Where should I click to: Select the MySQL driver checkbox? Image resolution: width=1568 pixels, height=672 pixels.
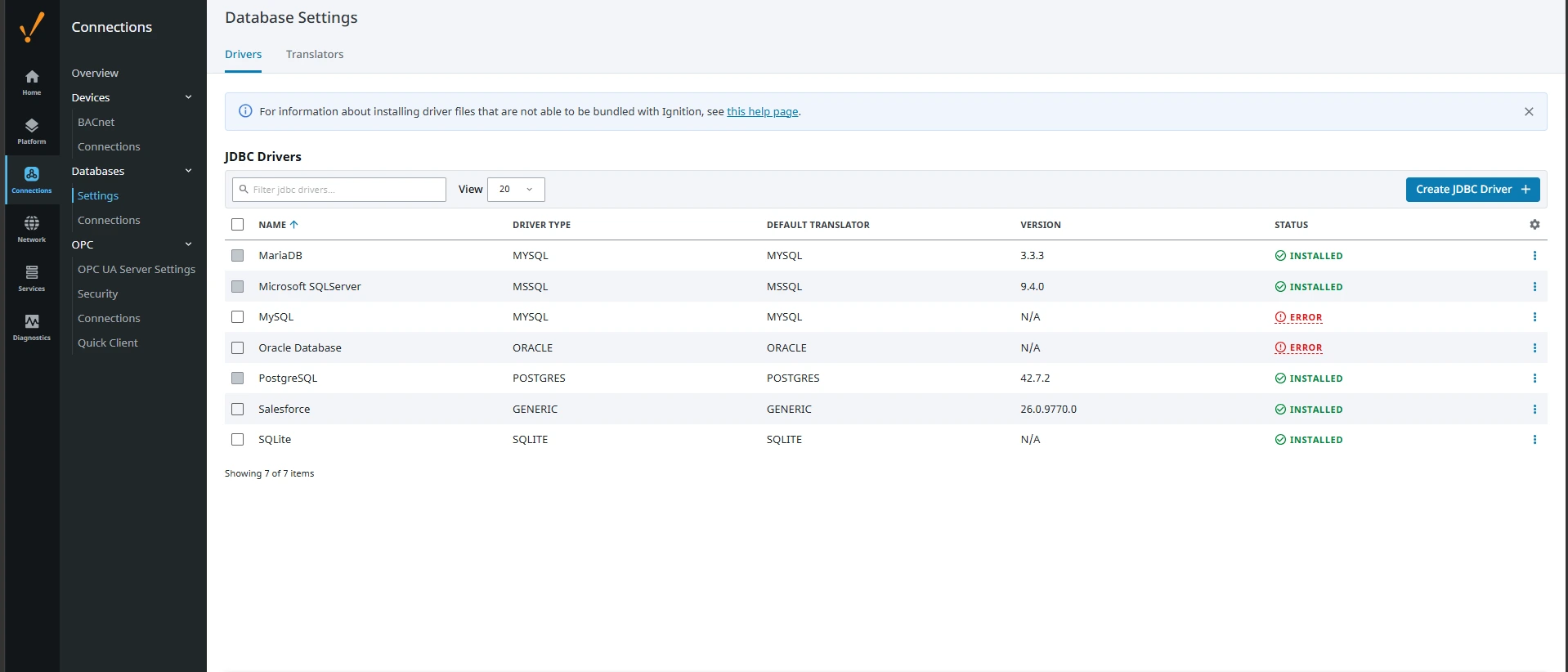tap(238, 317)
